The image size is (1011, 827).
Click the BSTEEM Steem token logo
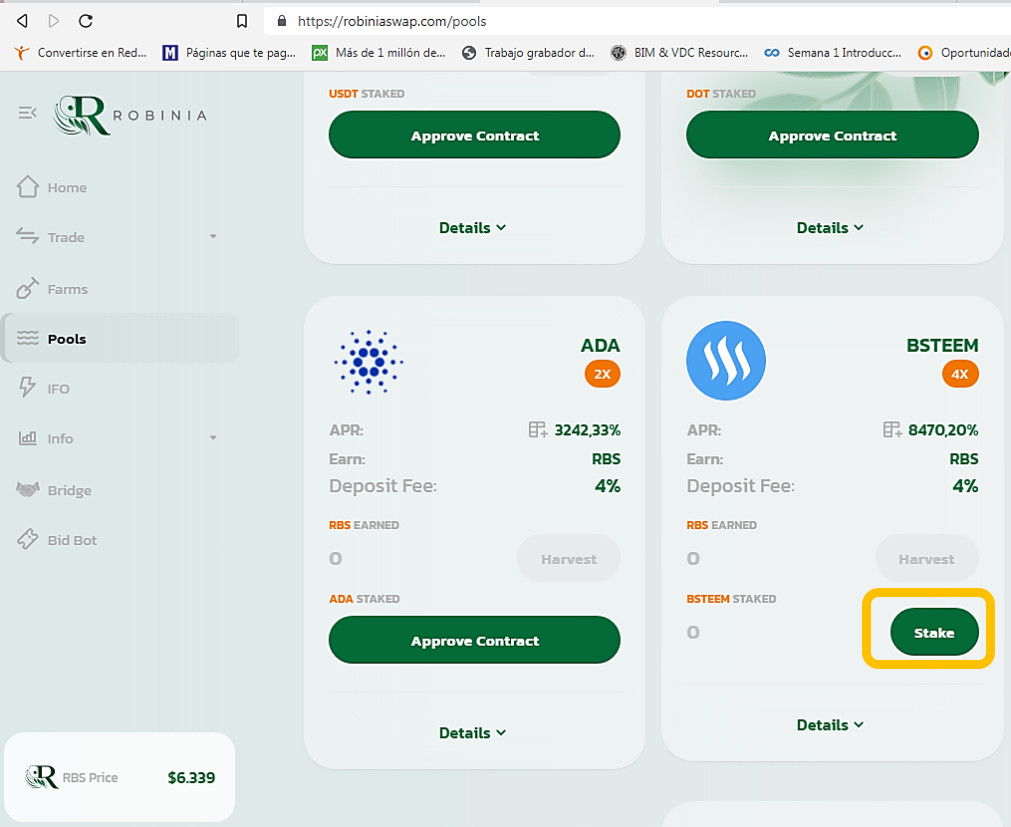point(726,361)
